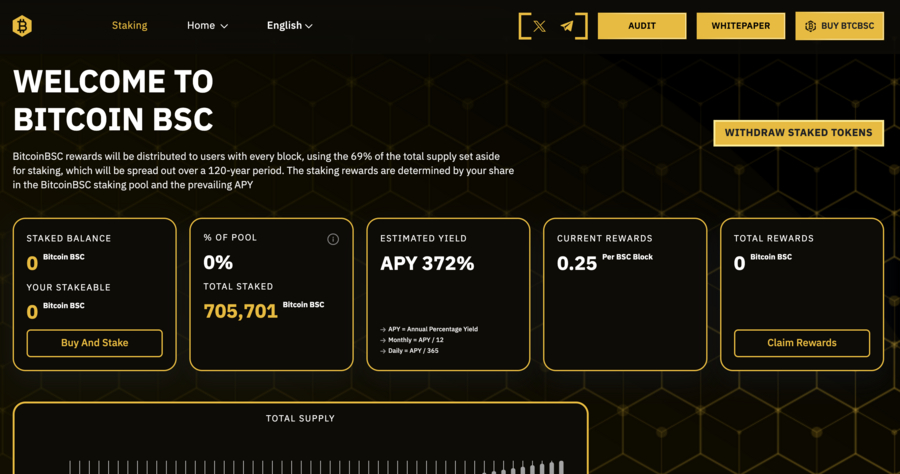Click the 0.25 current rewards value
This screenshot has height=474, width=900.
[577, 263]
